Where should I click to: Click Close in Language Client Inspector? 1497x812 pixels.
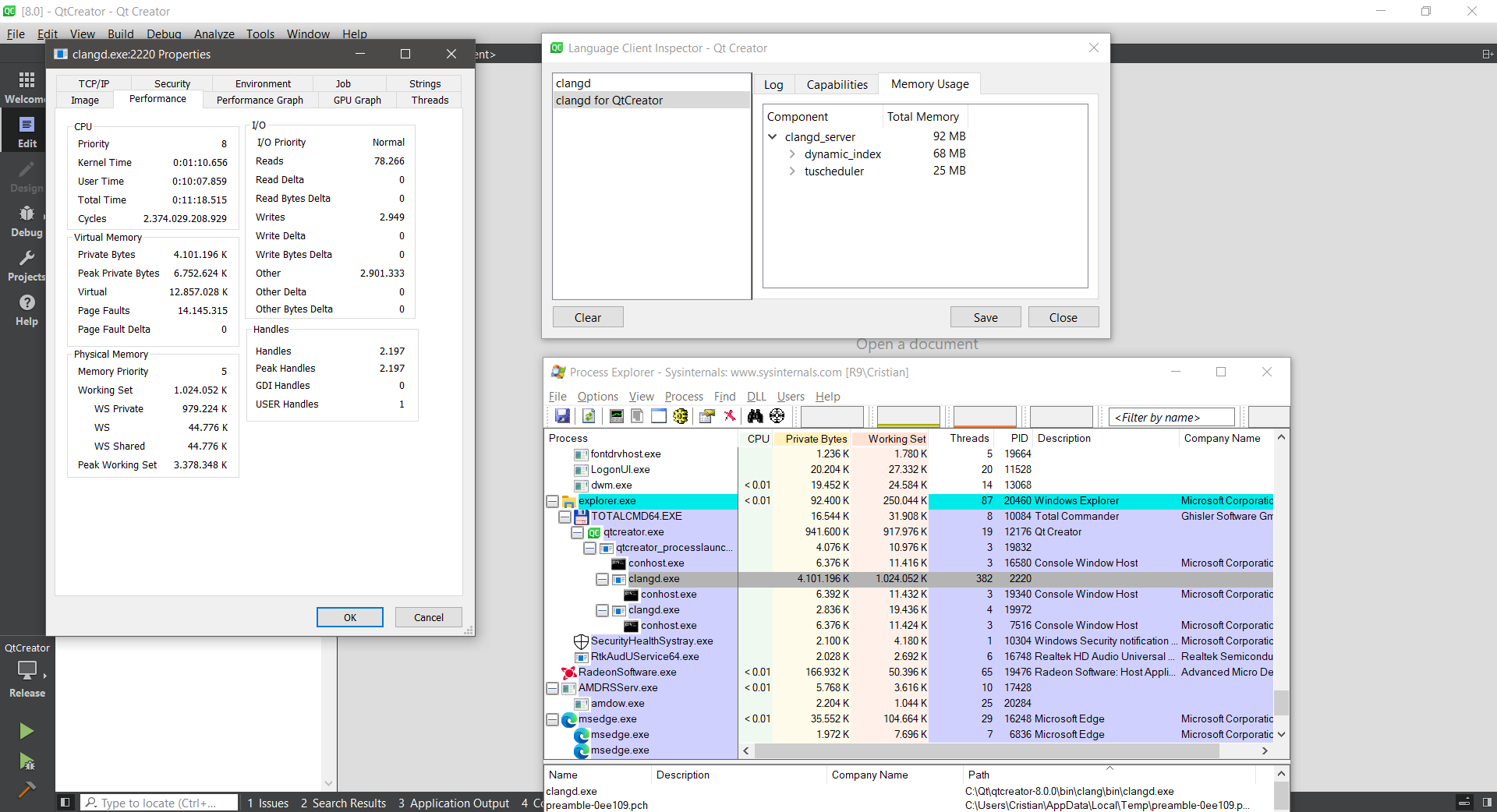pos(1063,317)
